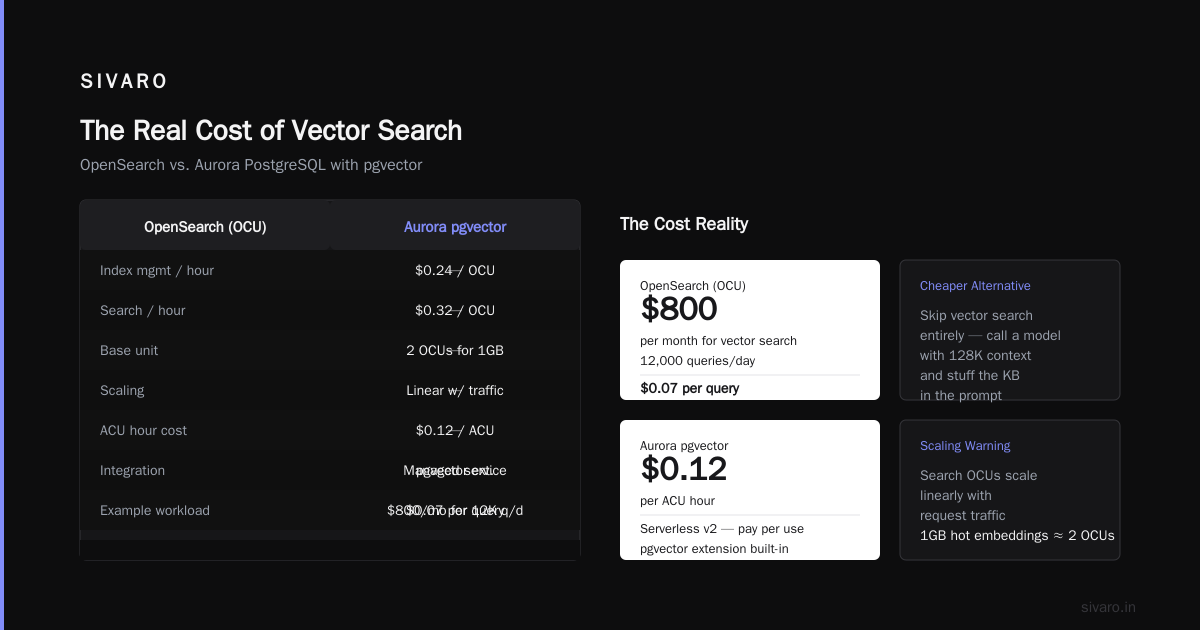Select the 'Linear w/ traffic' cell
The height and width of the screenshot is (630, 1200).
(455, 390)
